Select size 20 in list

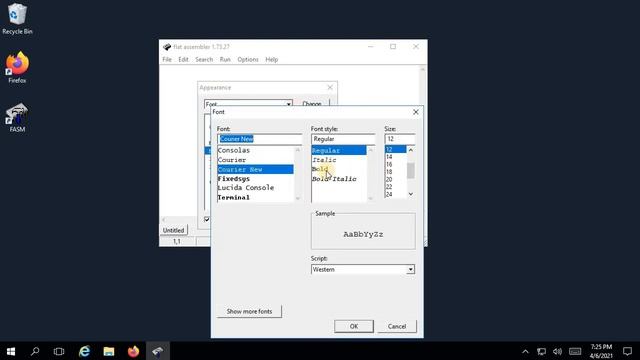point(396,180)
